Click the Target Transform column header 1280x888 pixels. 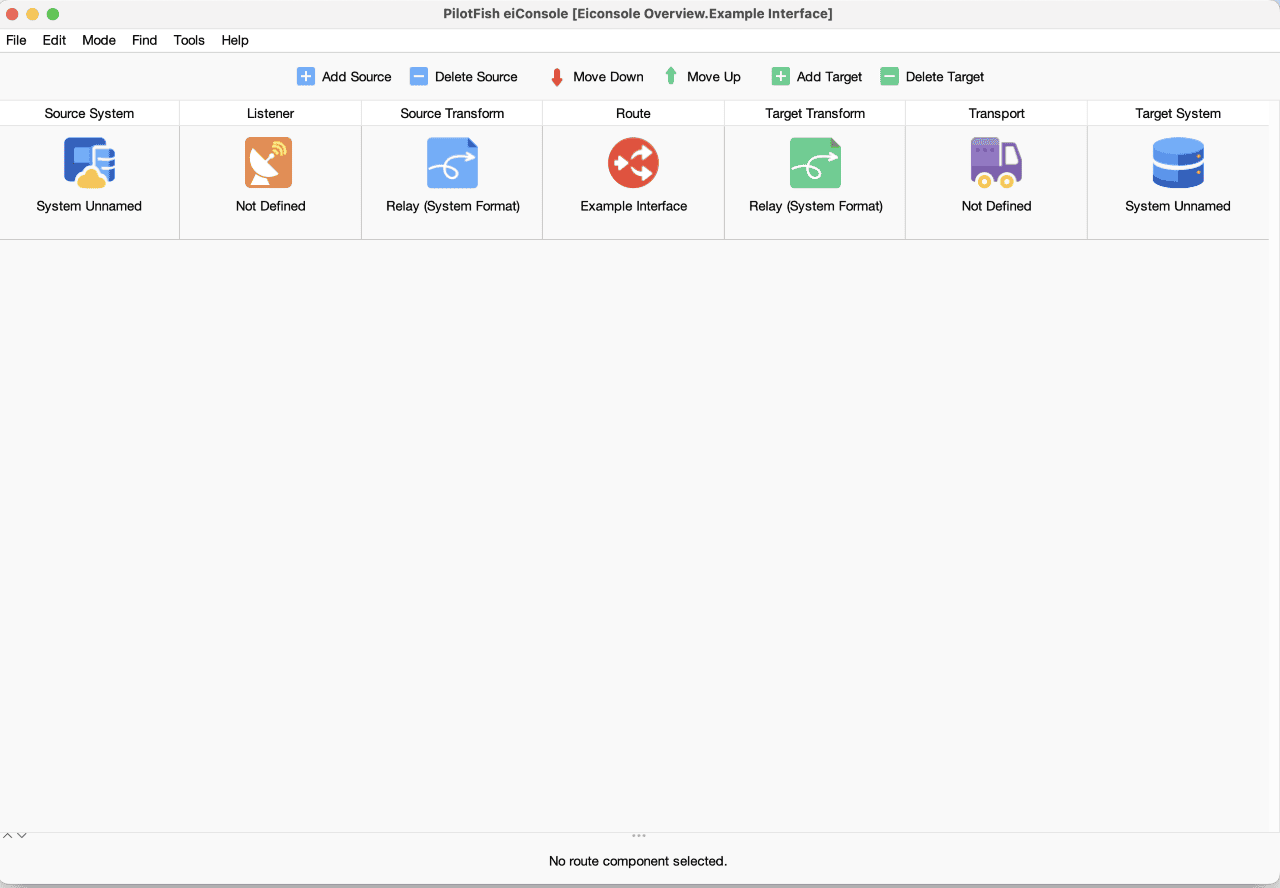(x=815, y=113)
